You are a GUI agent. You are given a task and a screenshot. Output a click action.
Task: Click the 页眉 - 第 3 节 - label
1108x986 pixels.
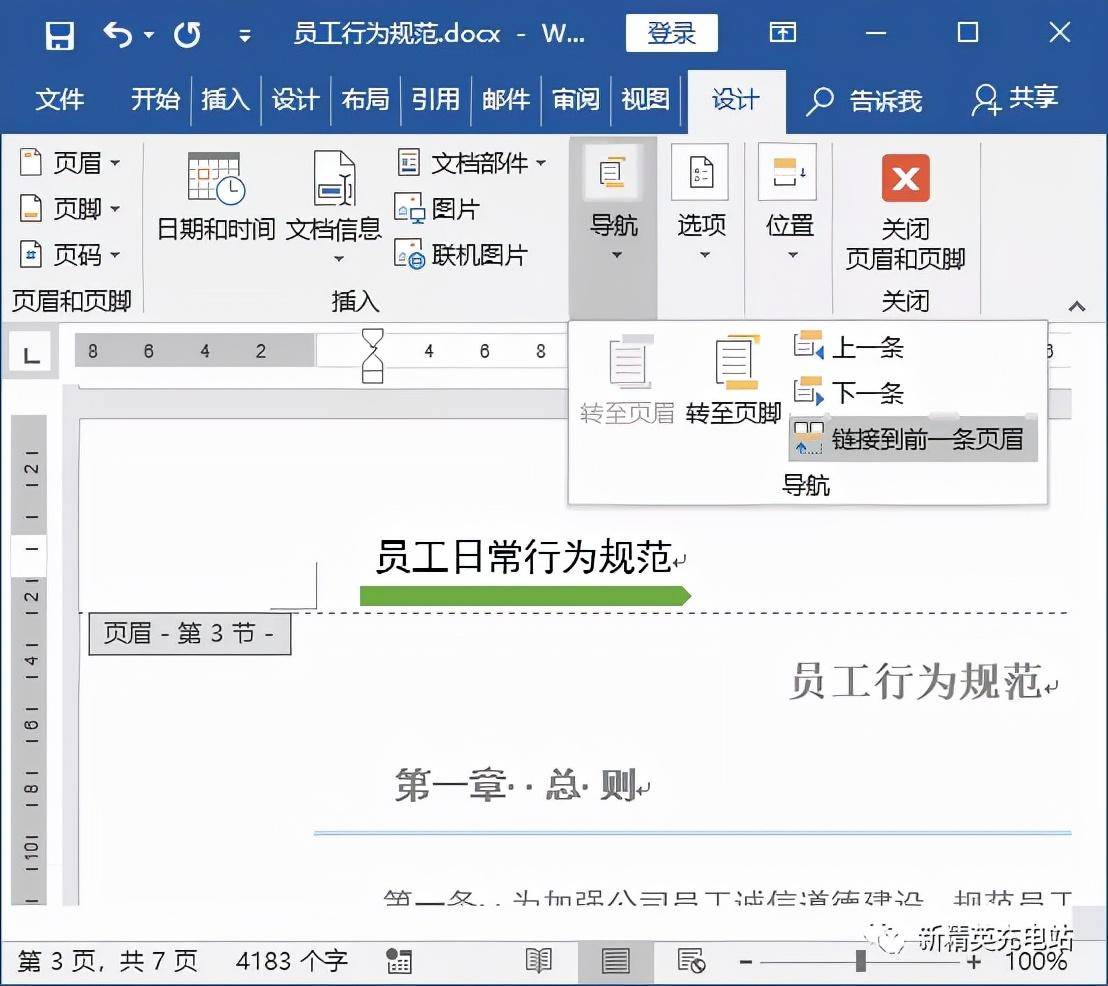[189, 633]
